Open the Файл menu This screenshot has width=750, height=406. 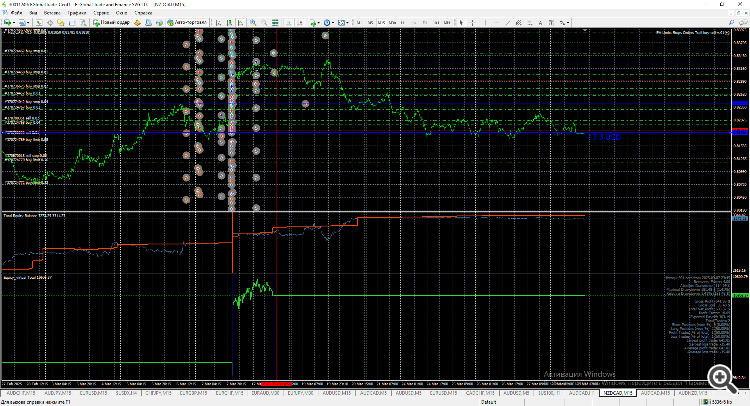click(x=16, y=13)
